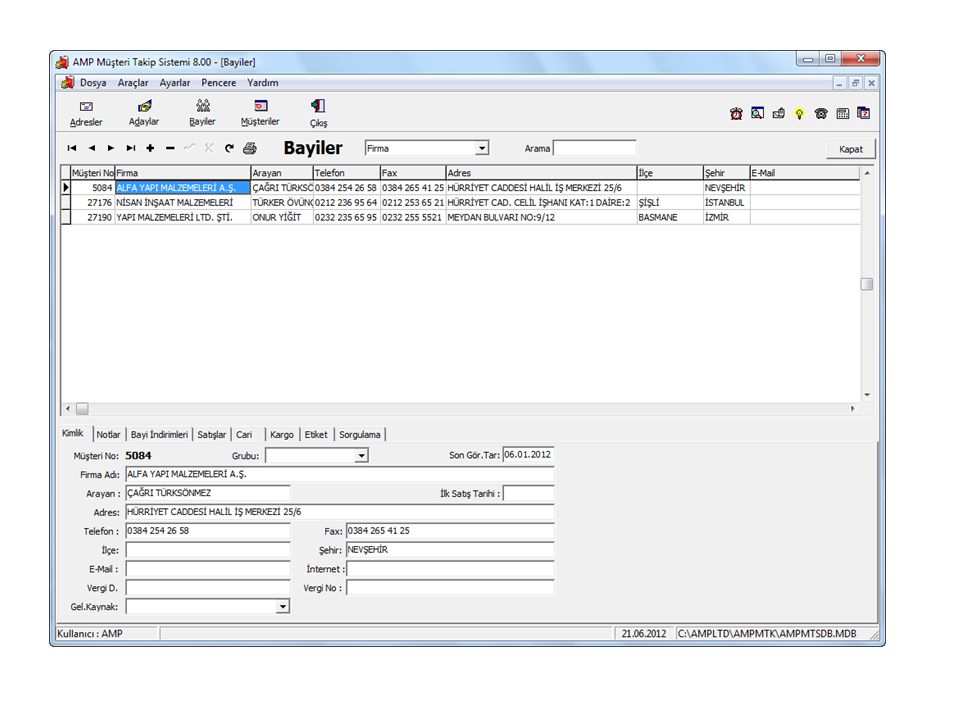
Task: Select the Kimlik tab
Action: (73, 433)
